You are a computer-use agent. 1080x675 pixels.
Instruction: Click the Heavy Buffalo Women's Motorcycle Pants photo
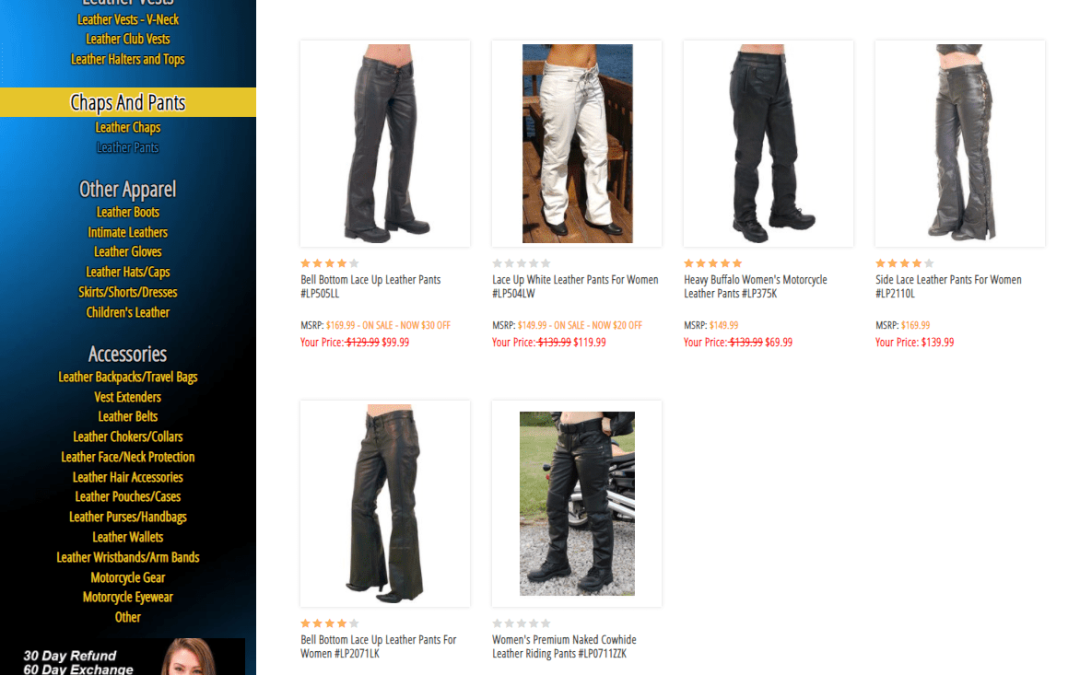coord(768,143)
